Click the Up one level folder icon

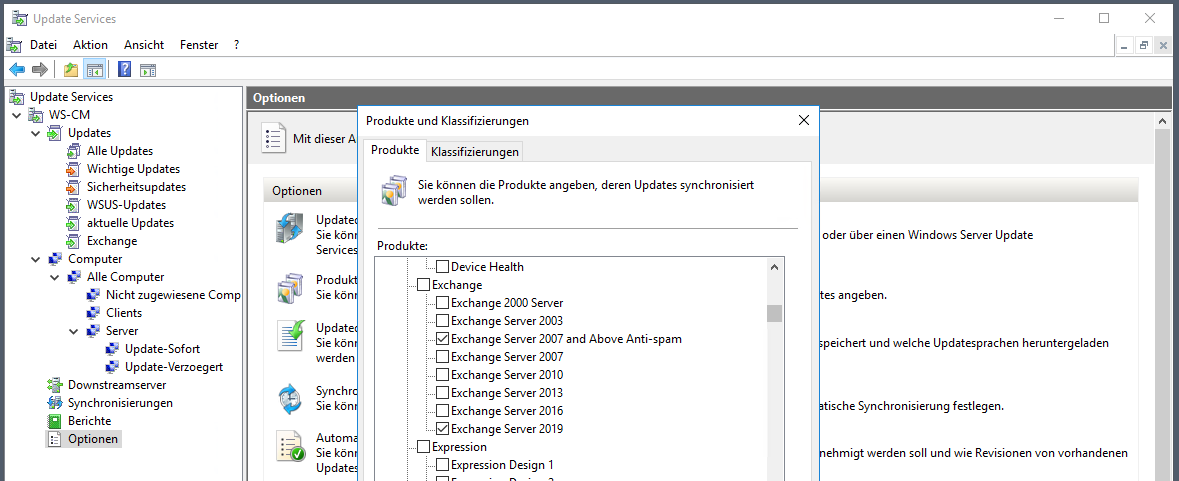click(71, 70)
